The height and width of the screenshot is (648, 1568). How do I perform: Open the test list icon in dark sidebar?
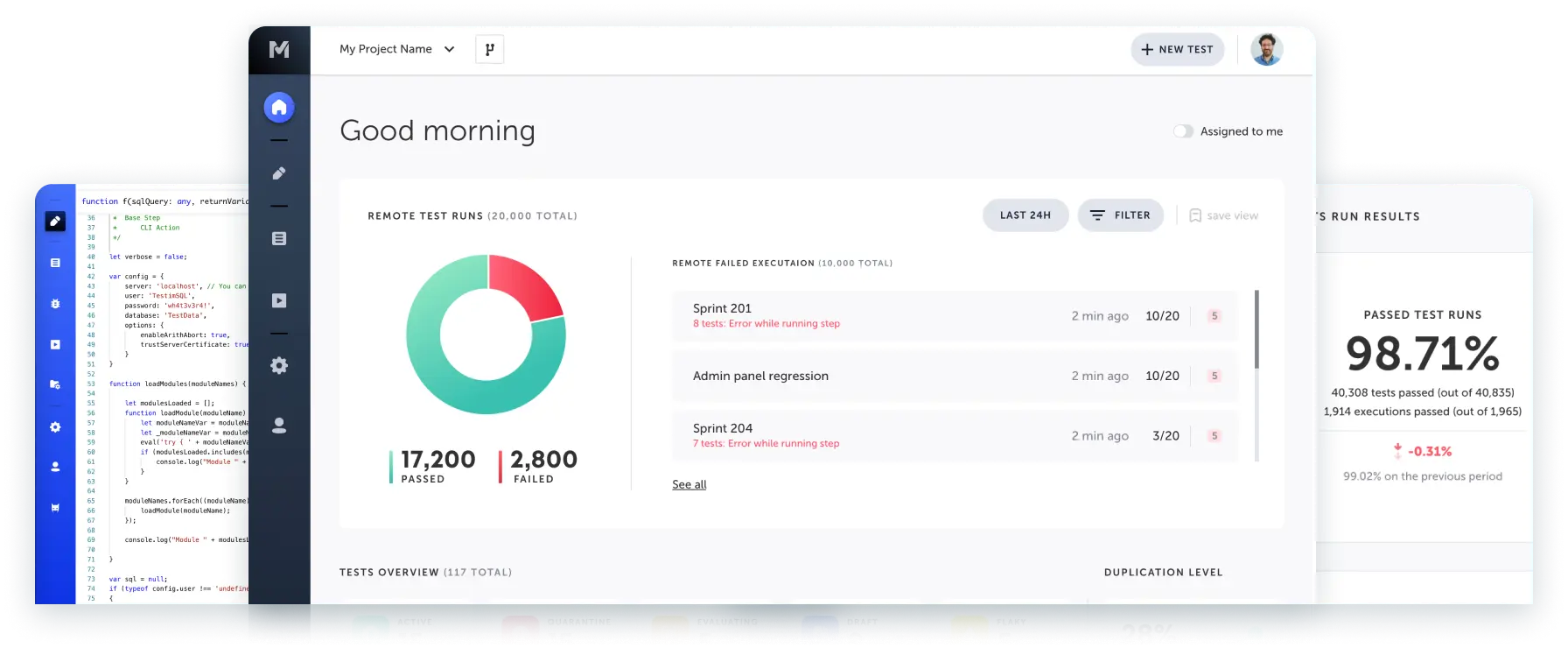(279, 238)
